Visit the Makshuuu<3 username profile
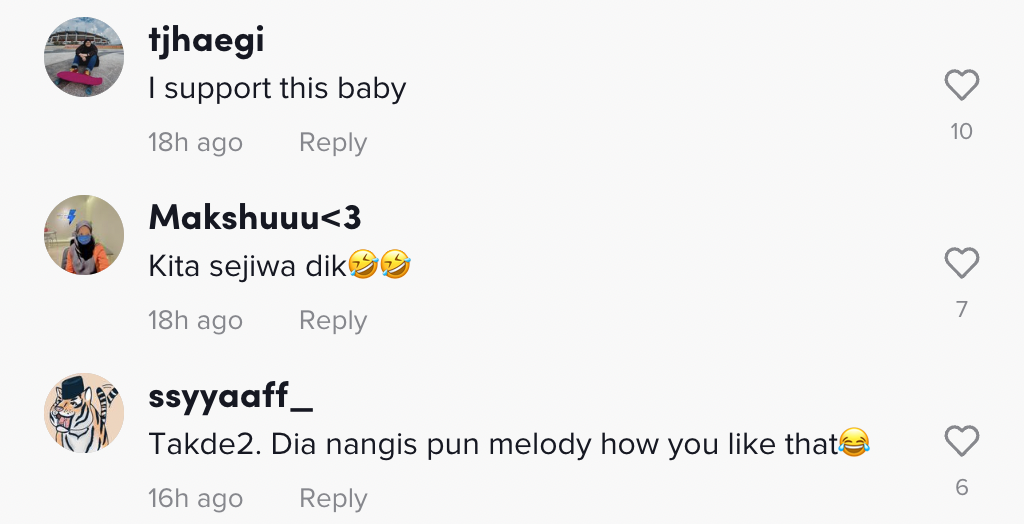 coord(255,217)
